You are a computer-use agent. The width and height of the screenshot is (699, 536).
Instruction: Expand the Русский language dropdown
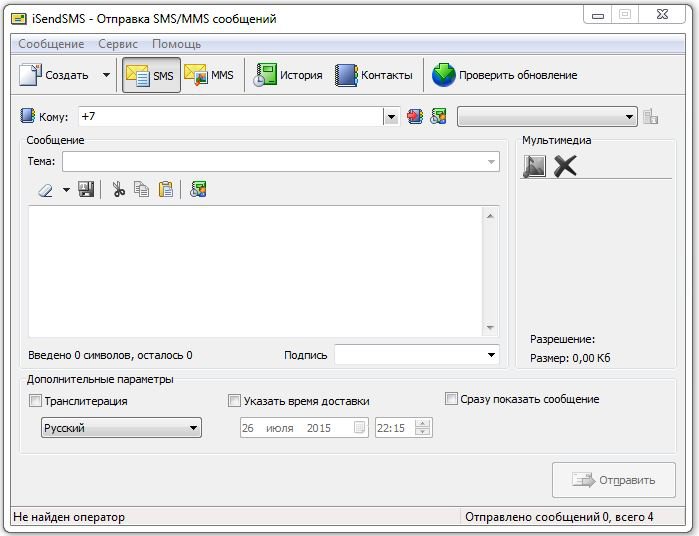pos(121,428)
